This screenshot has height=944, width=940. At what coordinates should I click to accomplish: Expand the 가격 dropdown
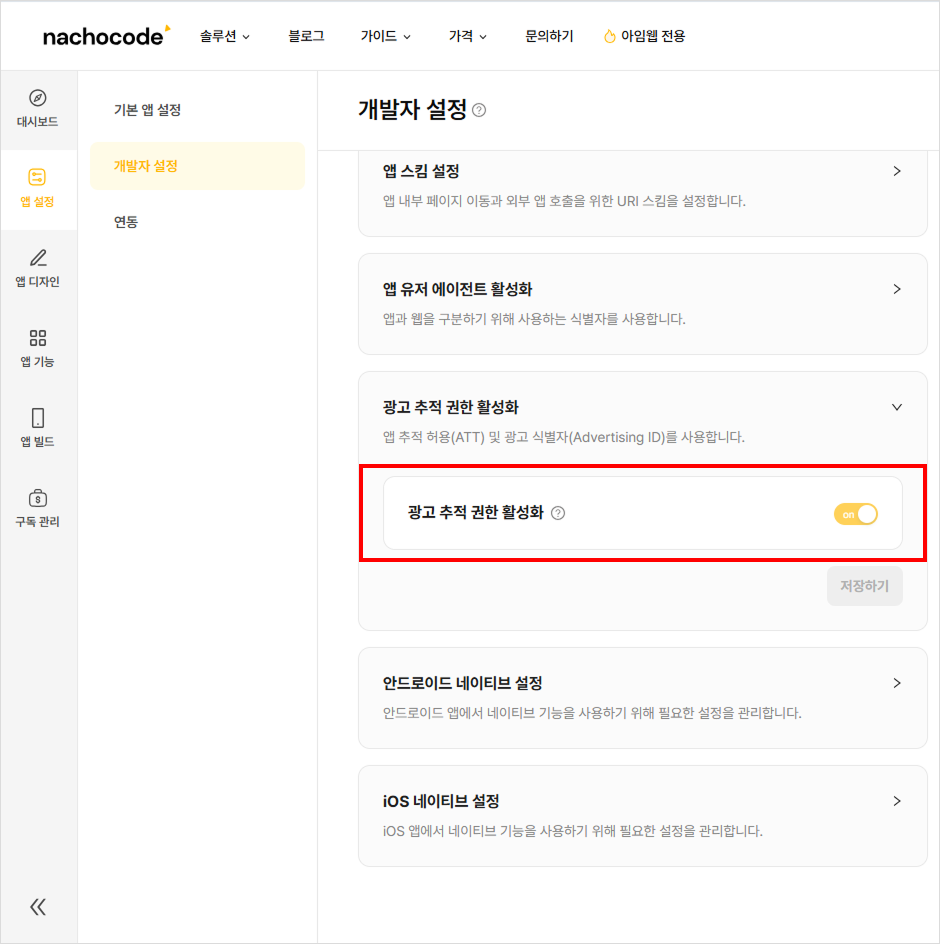click(x=461, y=35)
